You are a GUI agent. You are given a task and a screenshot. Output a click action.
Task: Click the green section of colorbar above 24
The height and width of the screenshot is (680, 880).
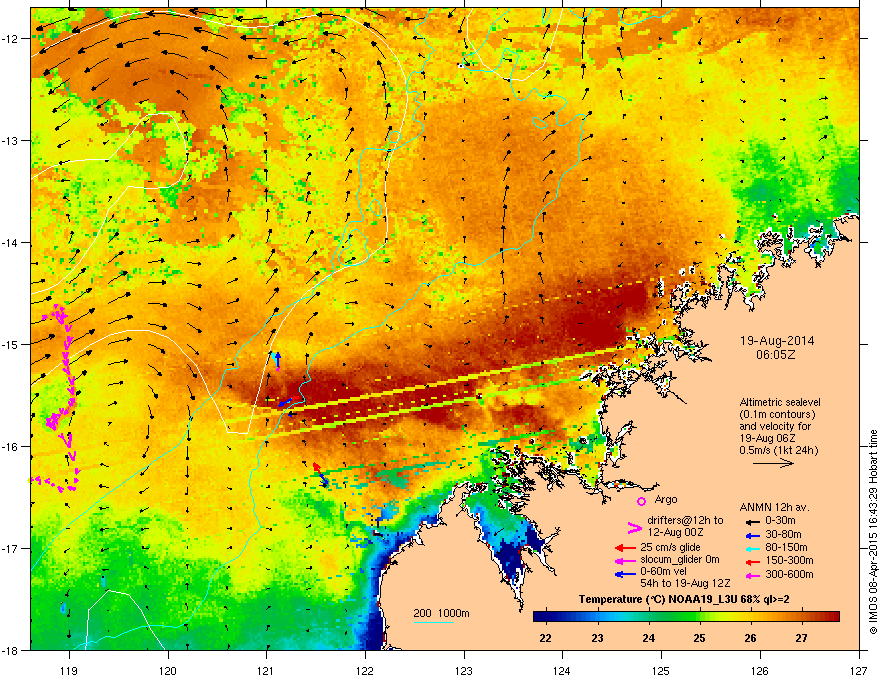point(648,617)
